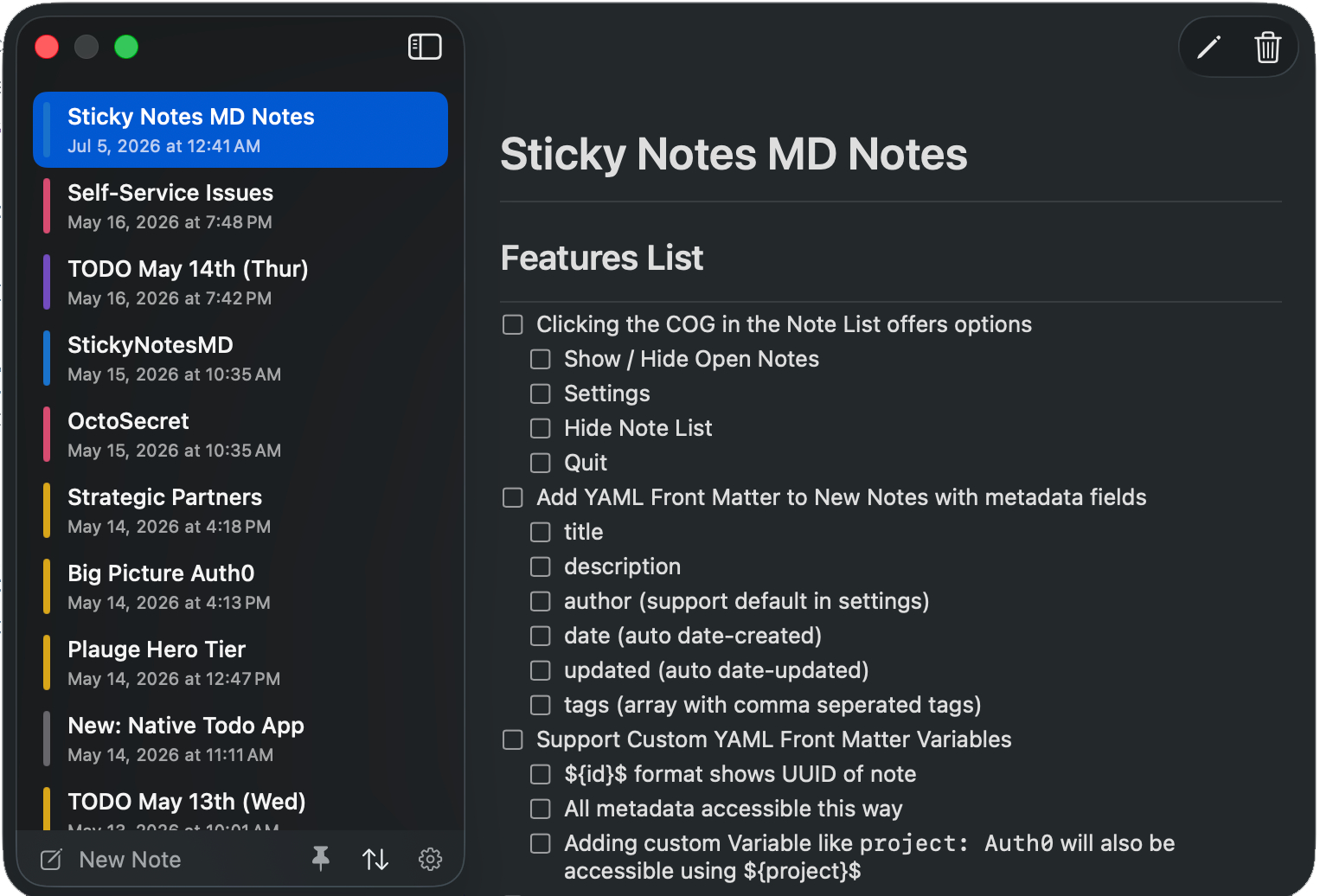Image resolution: width=1320 pixels, height=896 pixels.
Task: Delete note with the trash icon
Action: 1267,47
